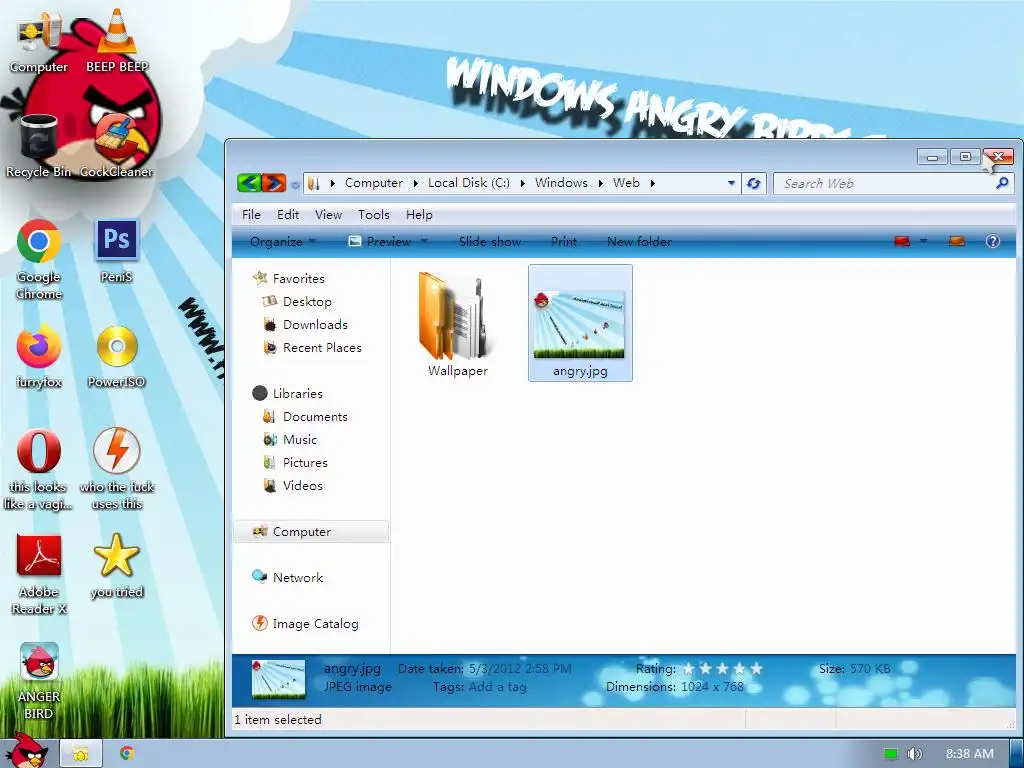
Task: Open the File menu
Action: coord(251,215)
